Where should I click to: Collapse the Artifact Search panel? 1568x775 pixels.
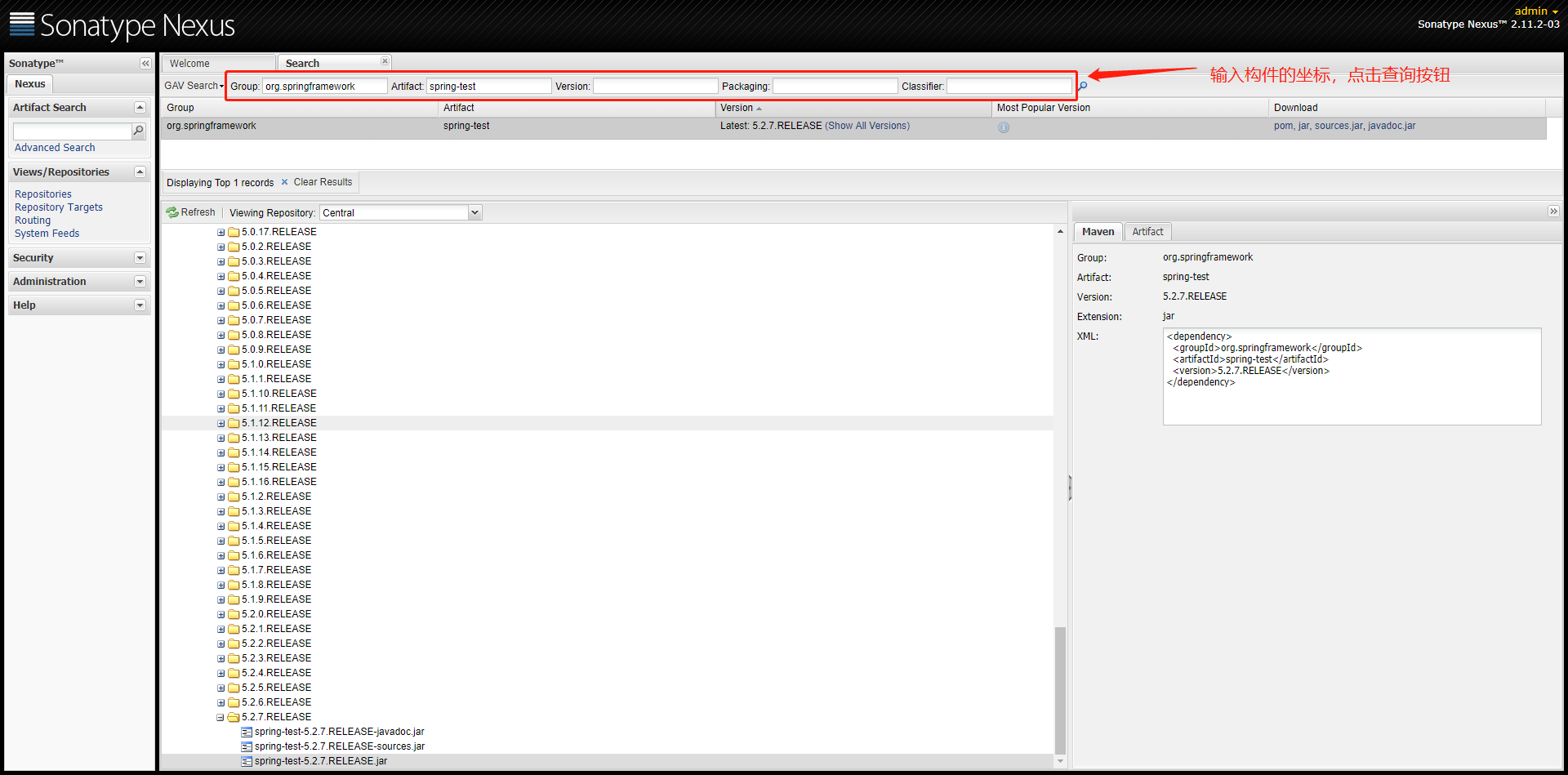click(x=140, y=107)
